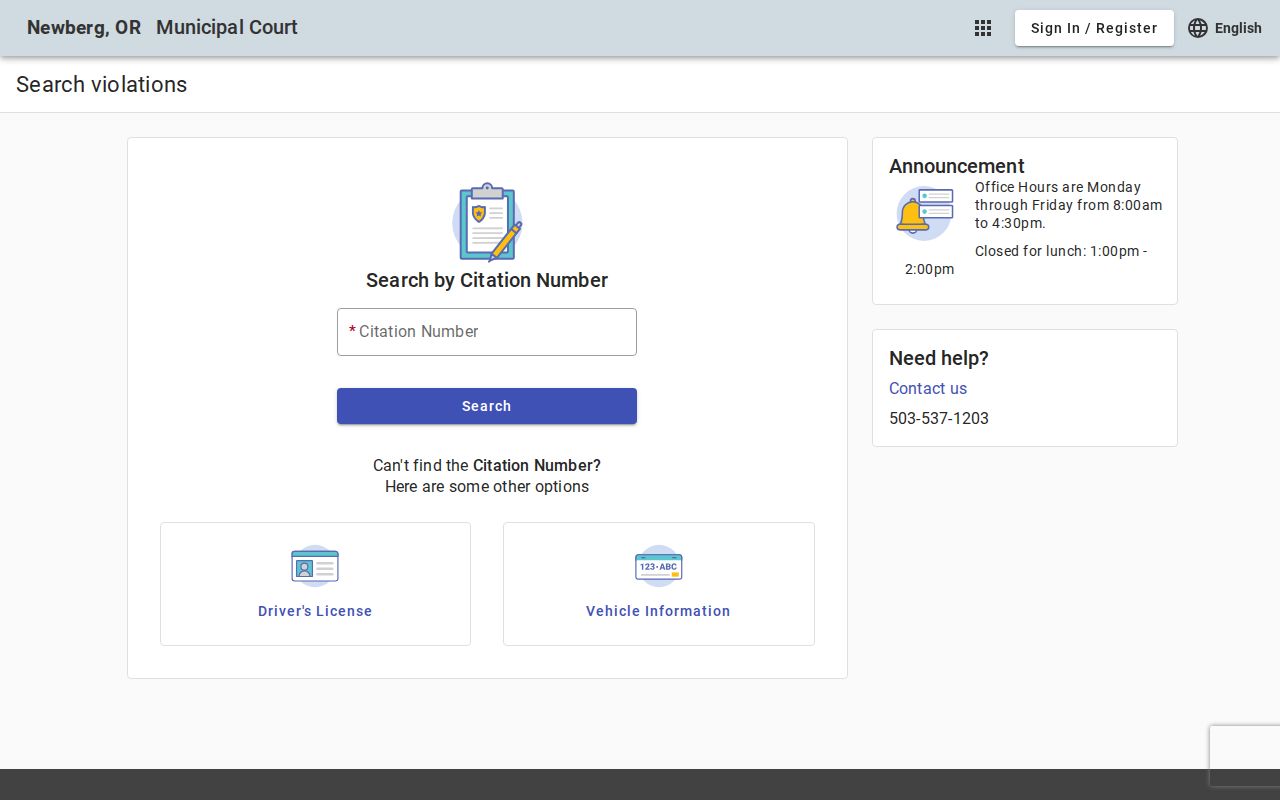
Task: Click the citation clipboard icon
Action: pos(487,222)
